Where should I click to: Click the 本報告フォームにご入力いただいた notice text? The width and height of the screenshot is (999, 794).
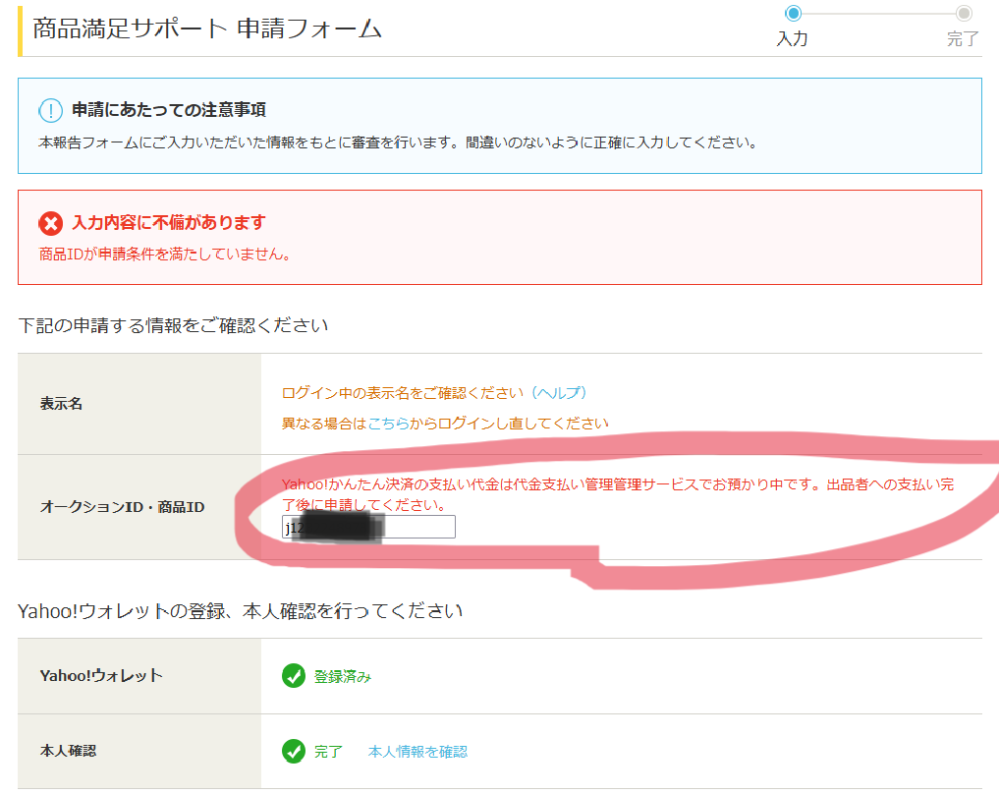click(398, 142)
